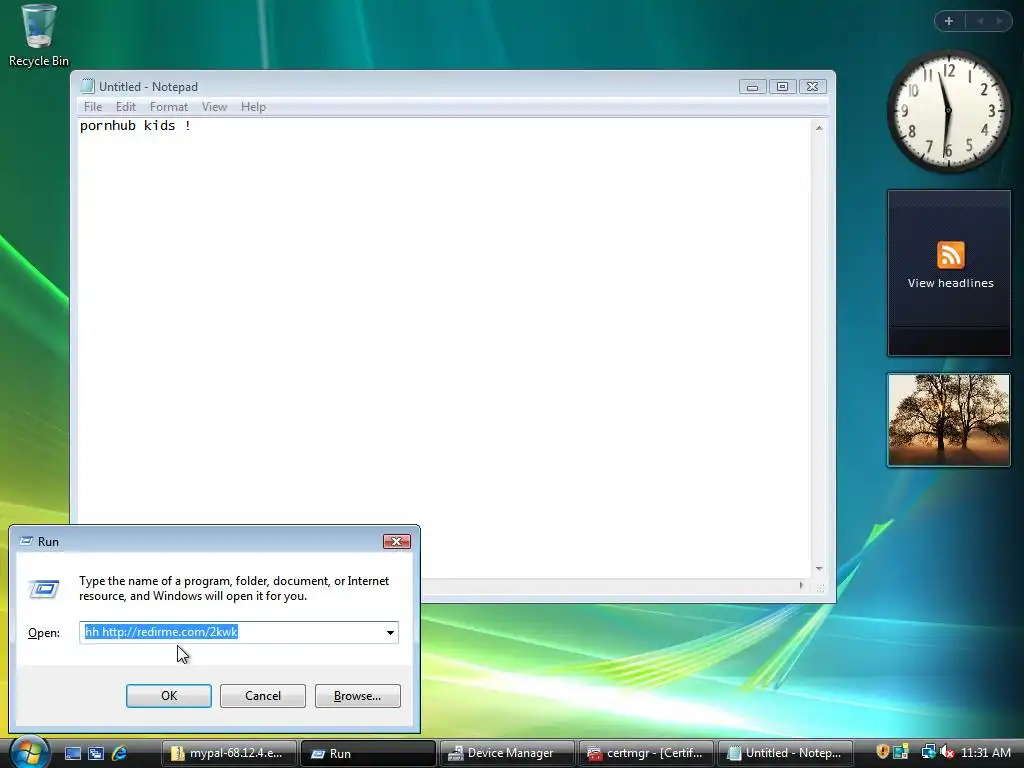
Task: Maximize the Notepad window
Action: [782, 87]
